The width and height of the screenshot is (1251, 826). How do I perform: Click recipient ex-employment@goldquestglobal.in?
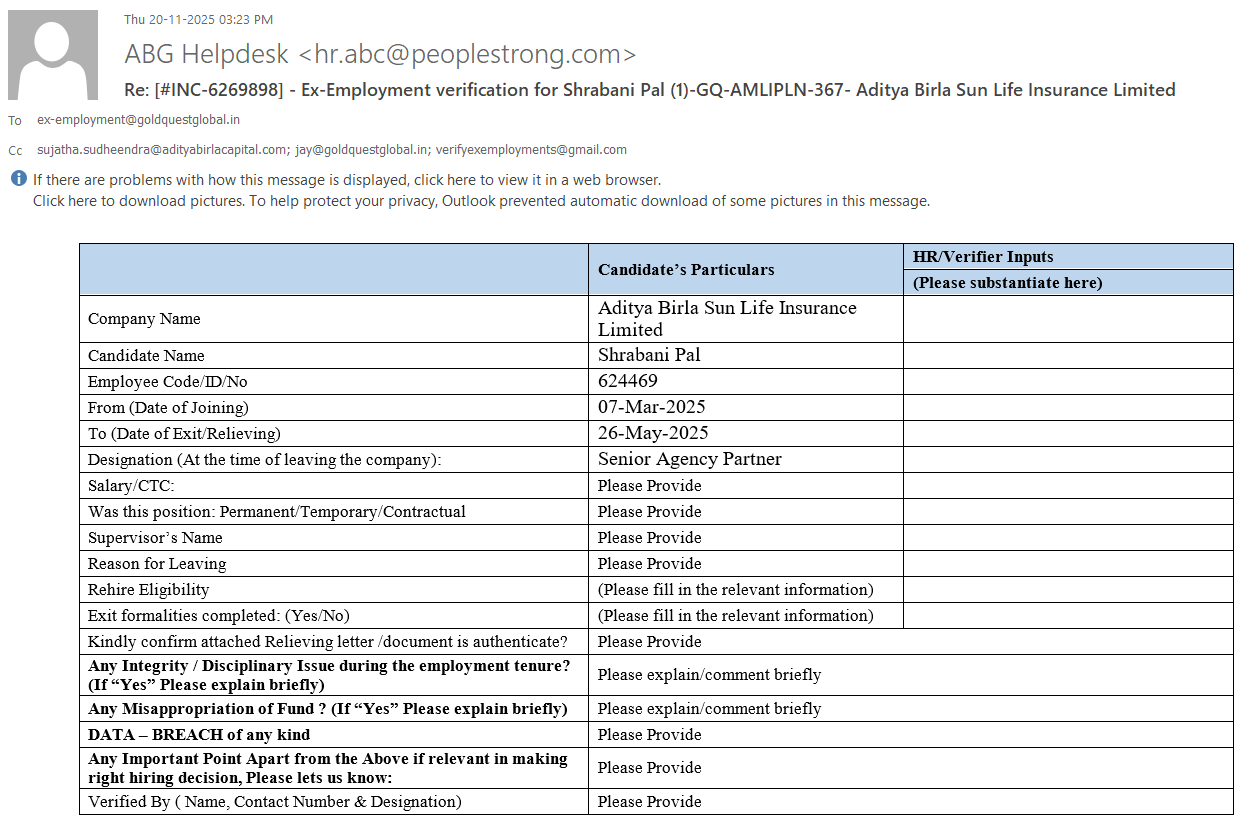[138, 120]
